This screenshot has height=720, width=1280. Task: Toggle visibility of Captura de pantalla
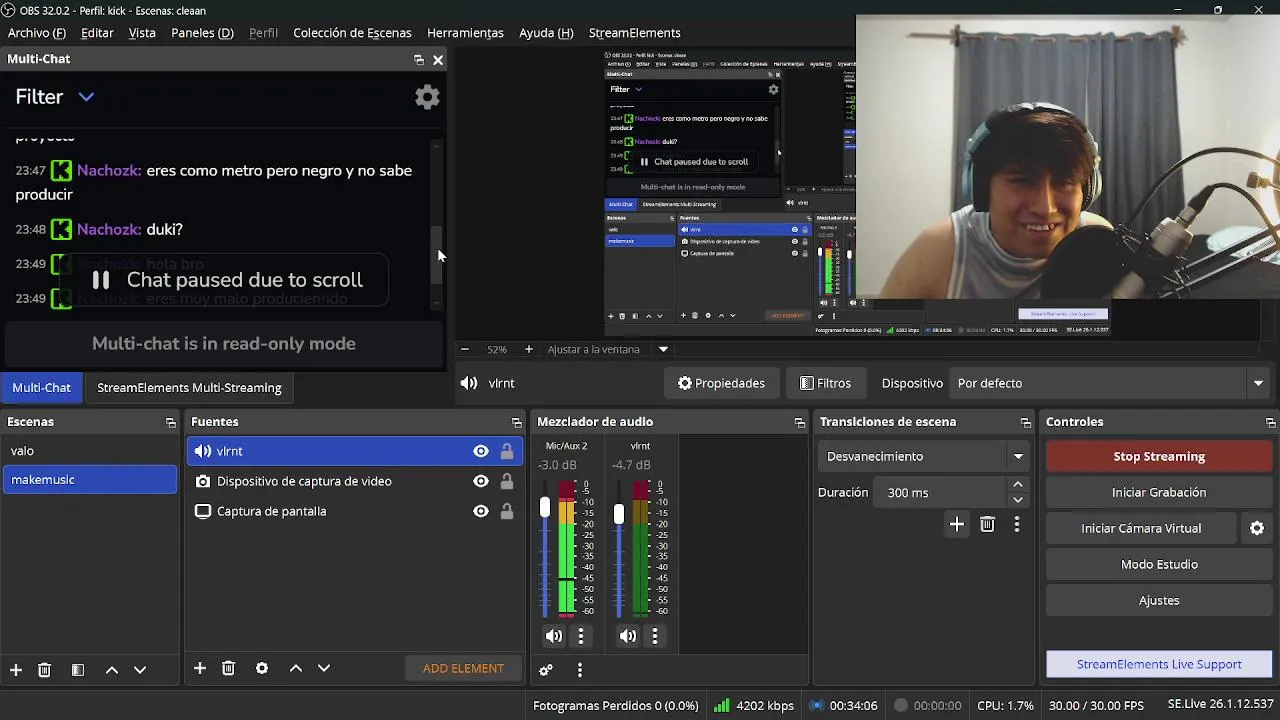click(x=481, y=511)
